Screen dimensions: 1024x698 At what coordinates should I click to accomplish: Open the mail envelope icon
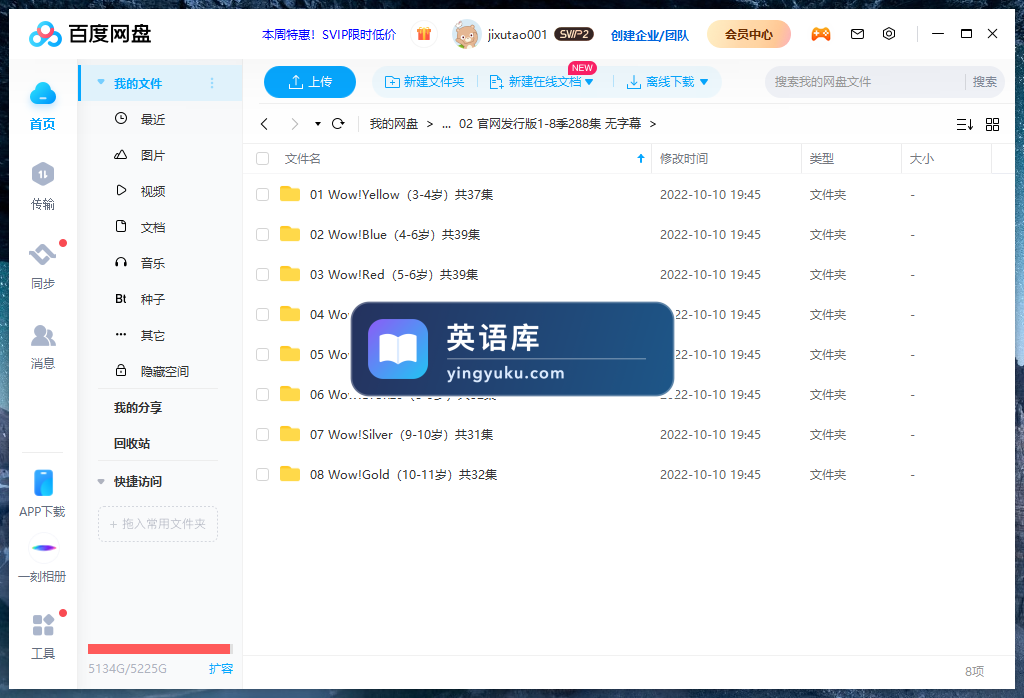pyautogui.click(x=857, y=34)
